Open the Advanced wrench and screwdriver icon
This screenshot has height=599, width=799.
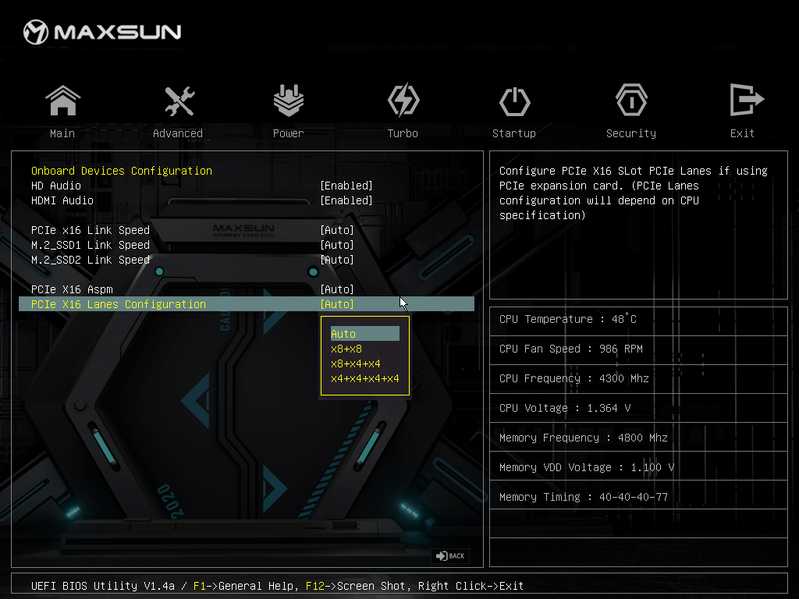click(179, 101)
